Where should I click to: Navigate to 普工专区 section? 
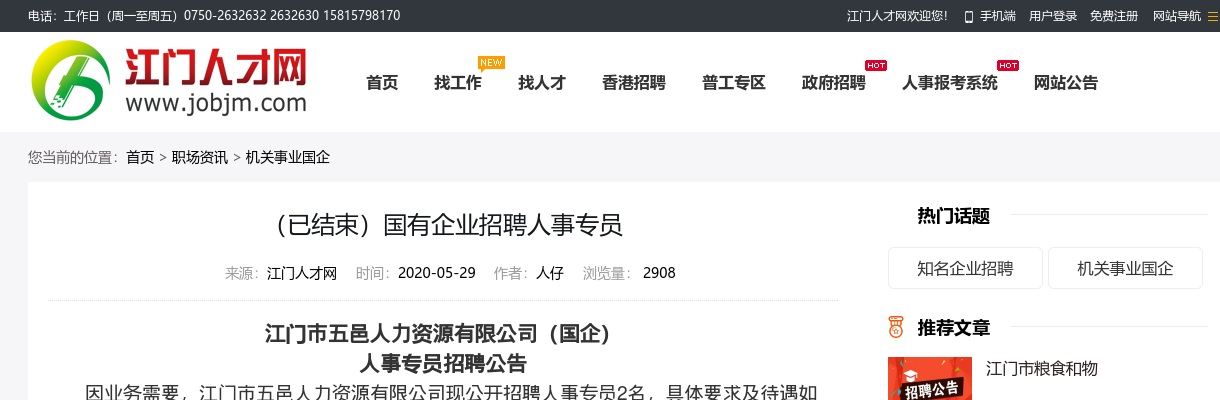[x=734, y=83]
